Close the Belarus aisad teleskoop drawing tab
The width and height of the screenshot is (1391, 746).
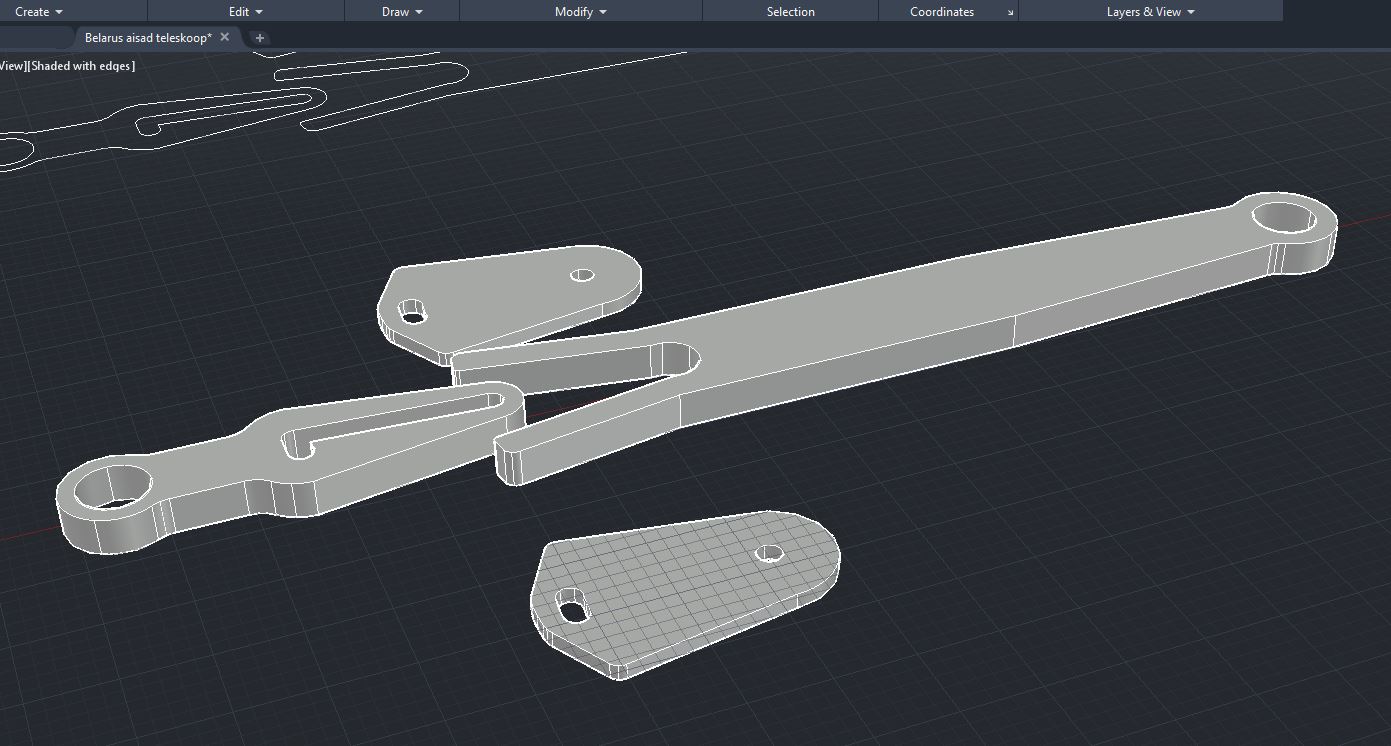[x=225, y=37]
